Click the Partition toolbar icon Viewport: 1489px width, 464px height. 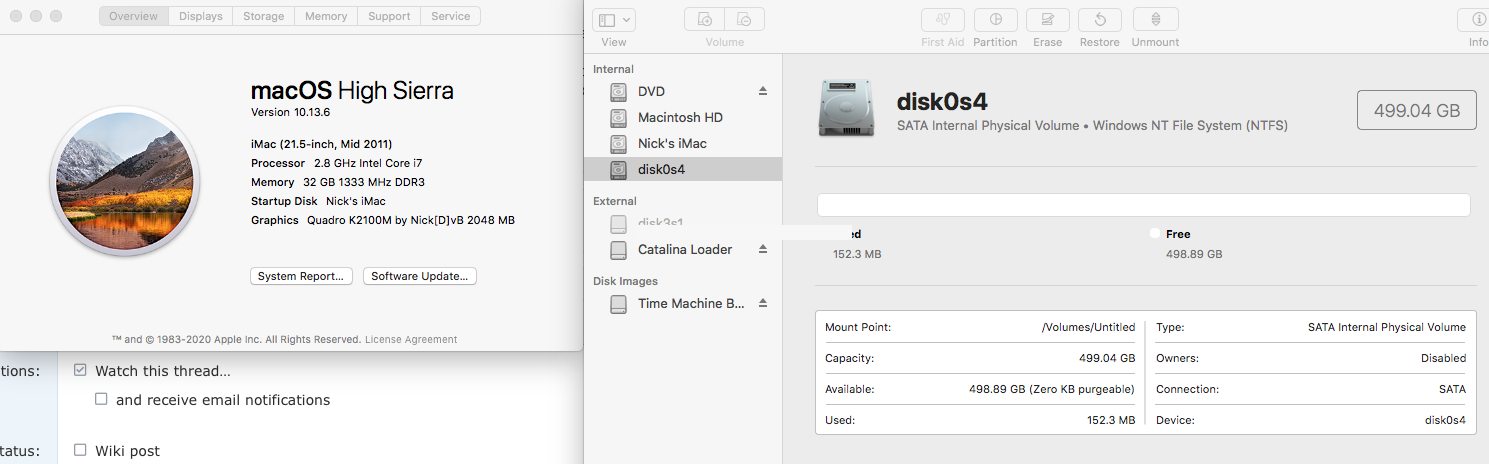click(x=996, y=19)
